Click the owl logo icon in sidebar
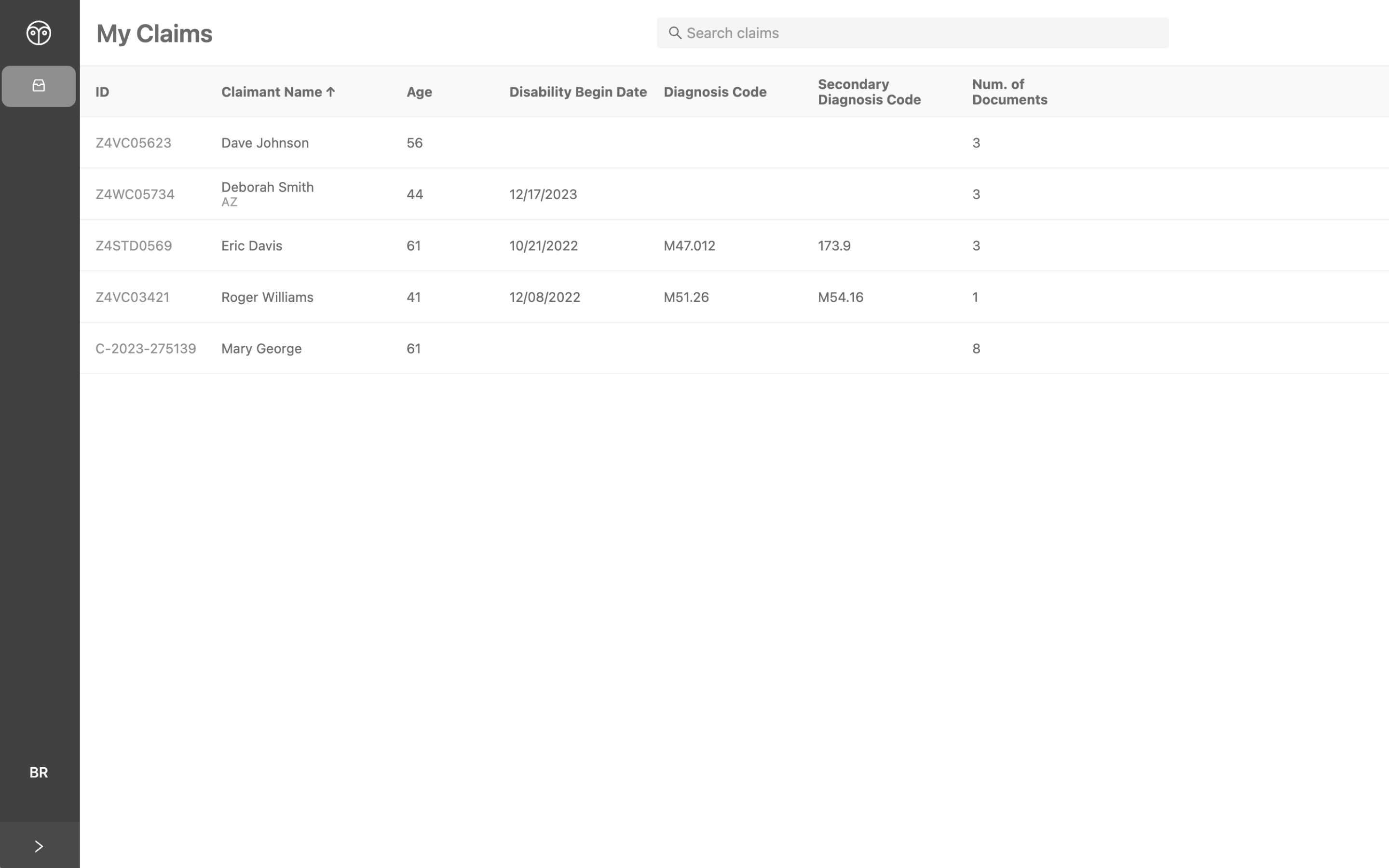 pos(39,33)
